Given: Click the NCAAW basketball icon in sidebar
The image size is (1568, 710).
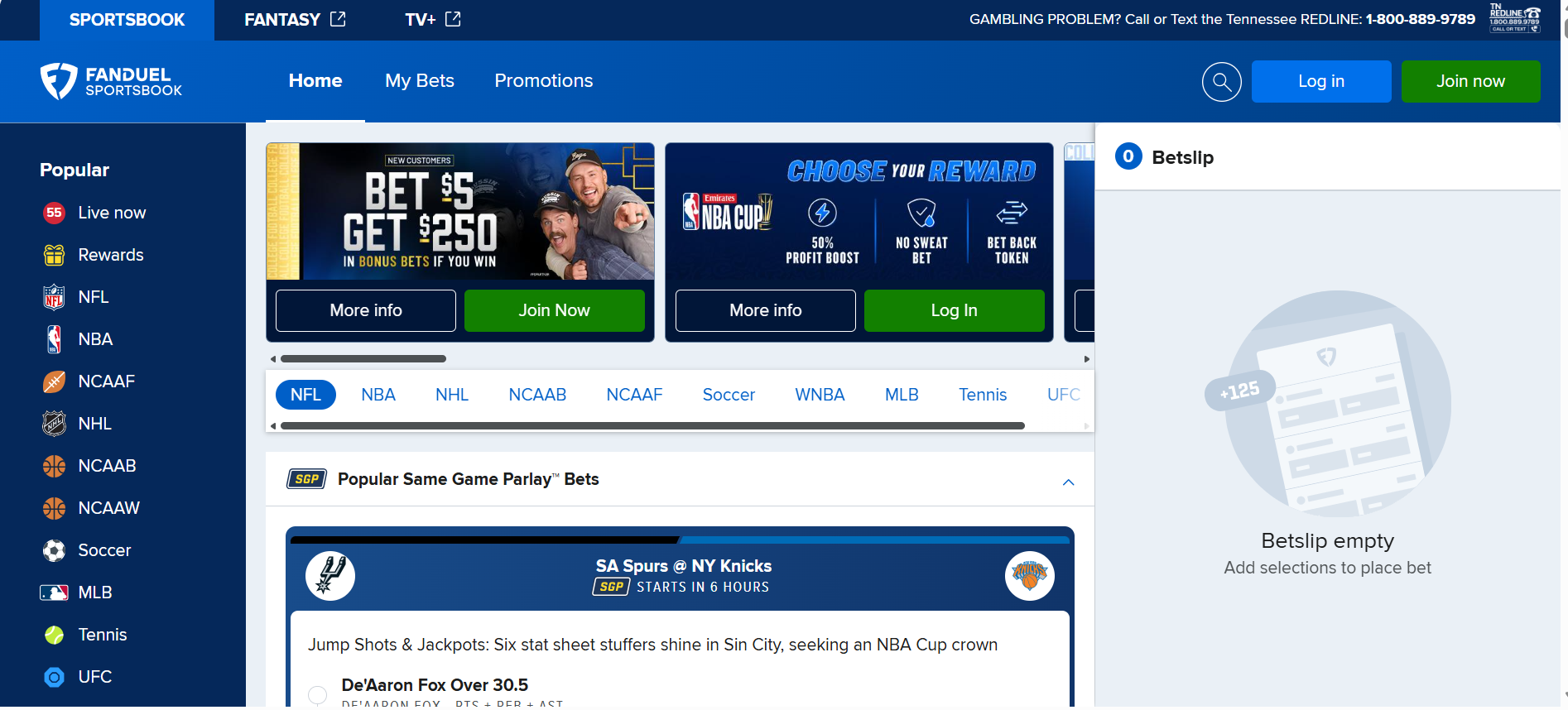Looking at the screenshot, I should pos(54,508).
